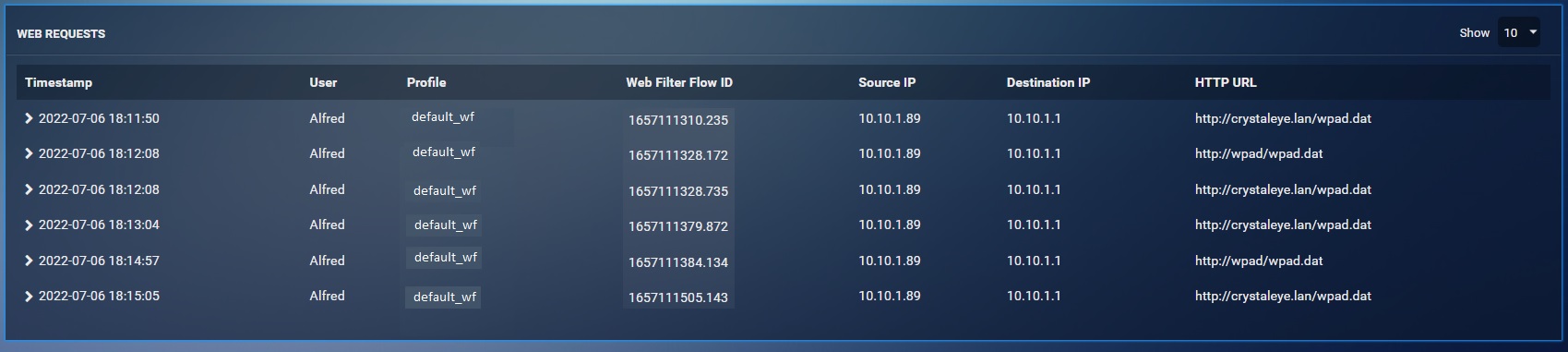Sort by the Timestamp column header
The image size is (1568, 352).
click(58, 82)
